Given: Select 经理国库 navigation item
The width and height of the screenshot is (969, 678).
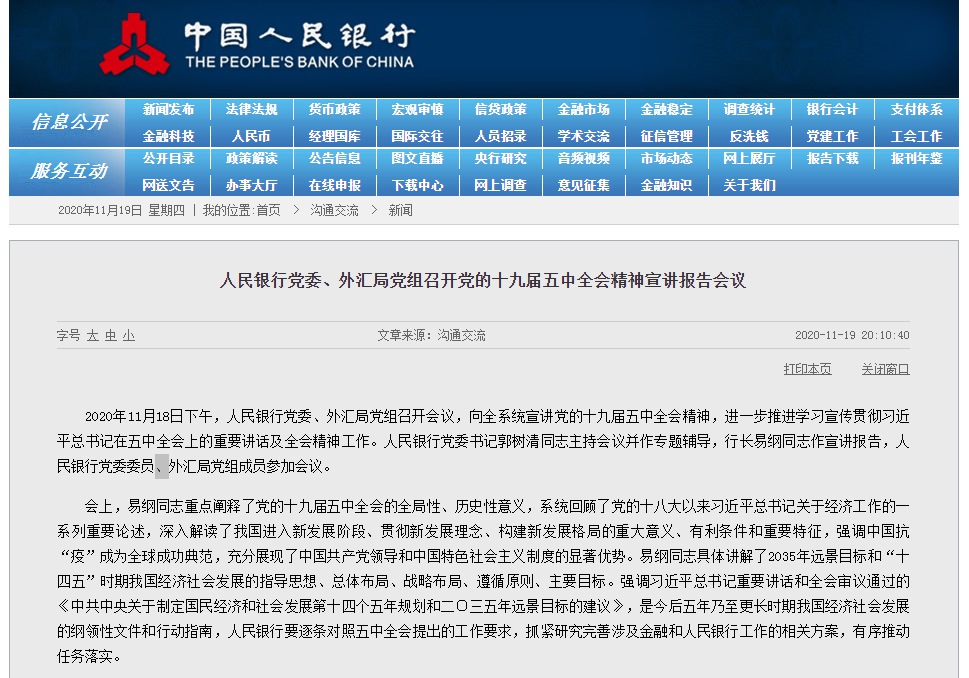Looking at the screenshot, I should coord(334,136).
